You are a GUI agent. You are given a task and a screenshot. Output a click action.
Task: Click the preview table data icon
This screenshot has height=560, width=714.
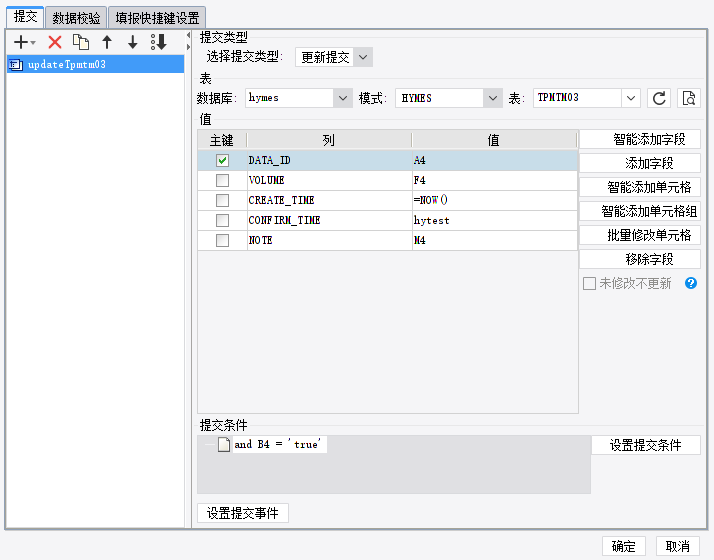click(688, 98)
